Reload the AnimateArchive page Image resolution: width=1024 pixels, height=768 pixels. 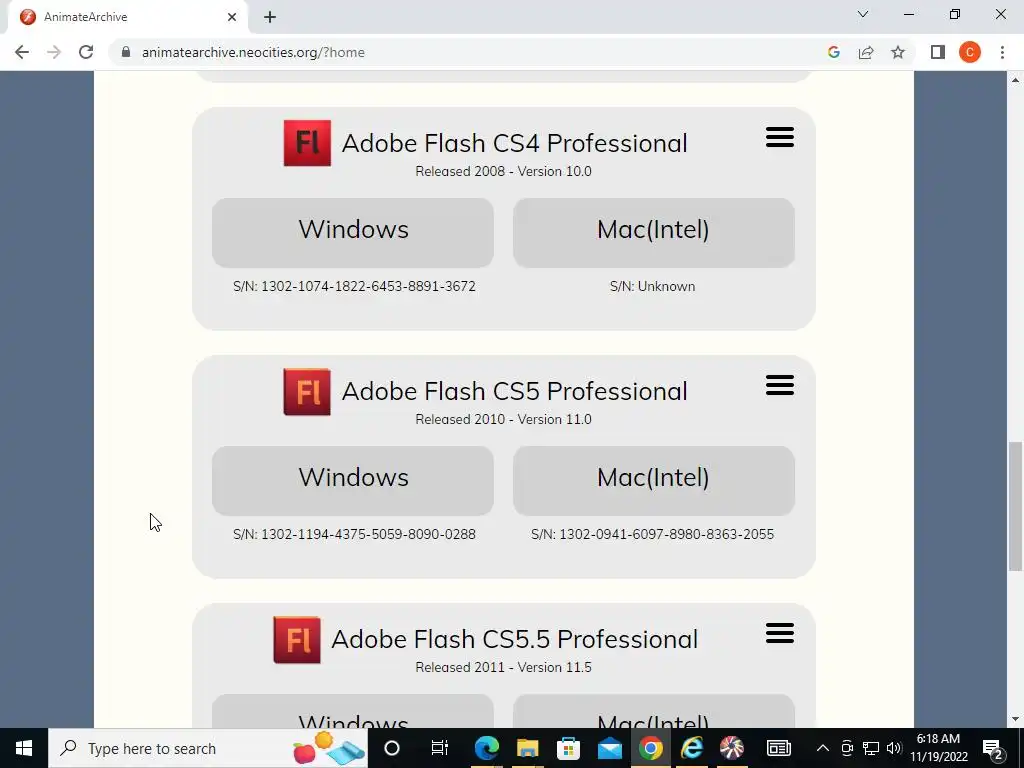(x=86, y=52)
